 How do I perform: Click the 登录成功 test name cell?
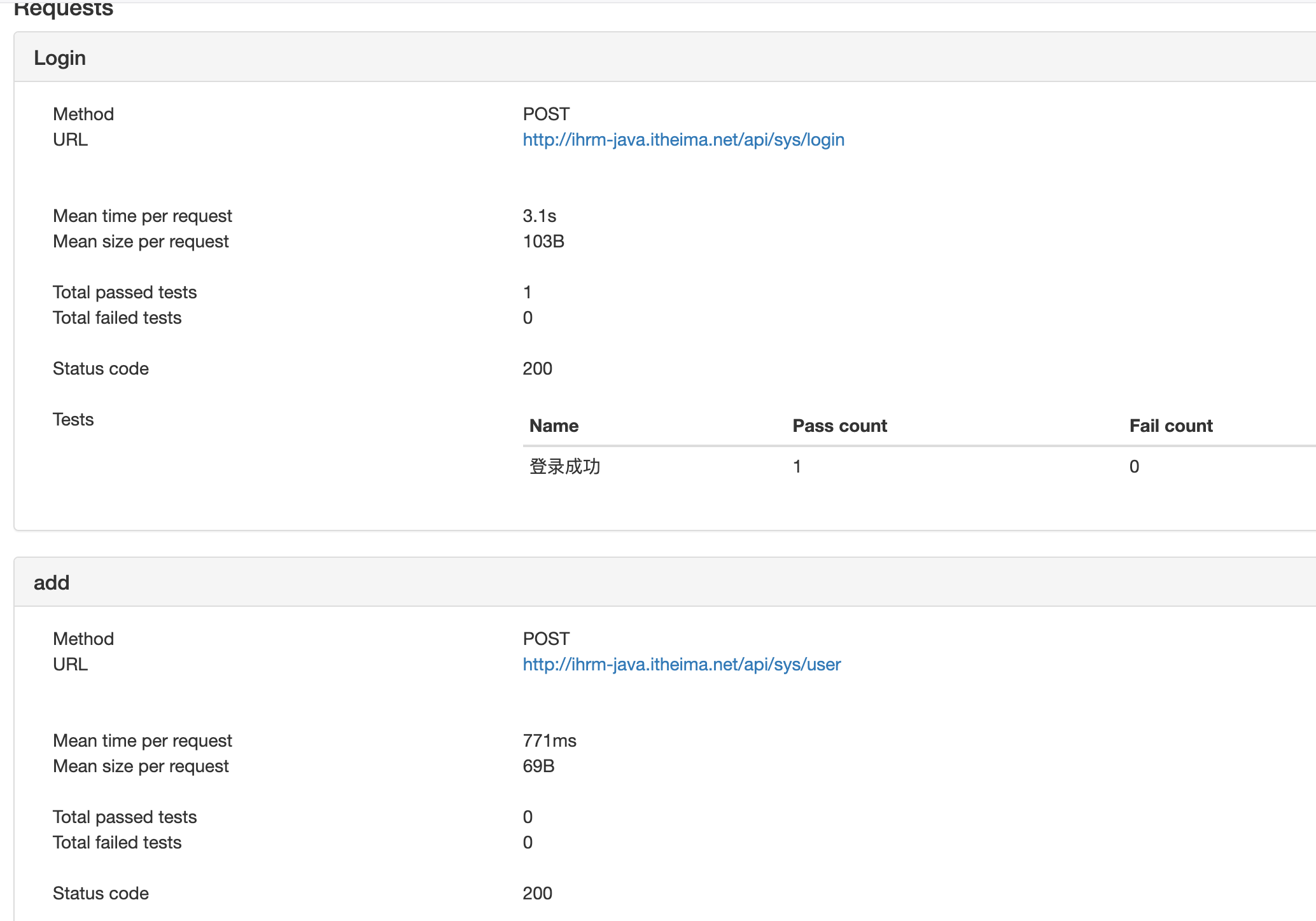[x=564, y=466]
